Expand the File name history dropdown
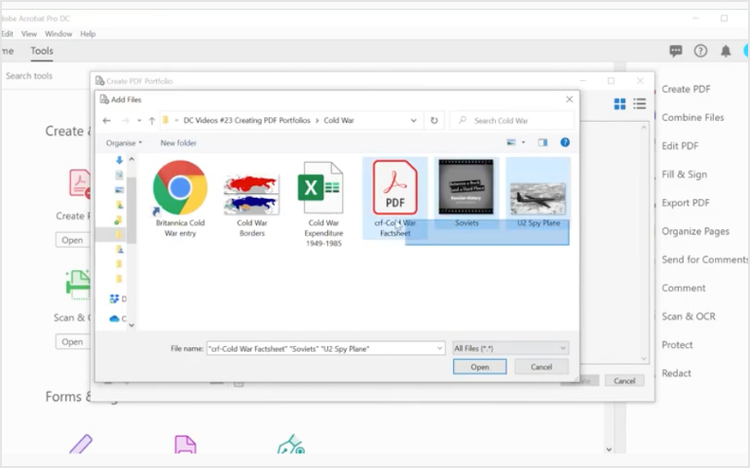The height and width of the screenshot is (468, 750). coord(440,348)
